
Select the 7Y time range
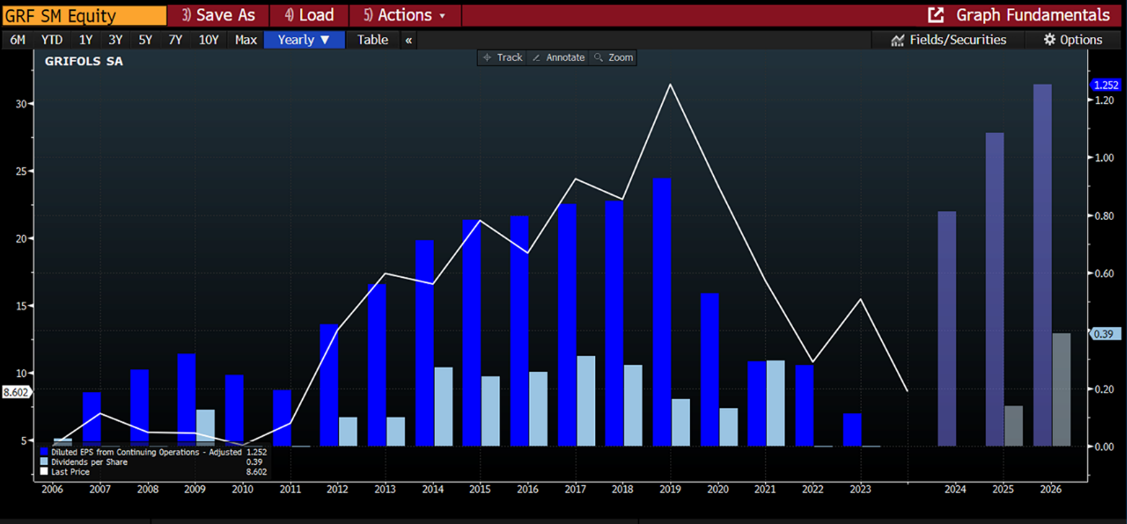[x=175, y=40]
